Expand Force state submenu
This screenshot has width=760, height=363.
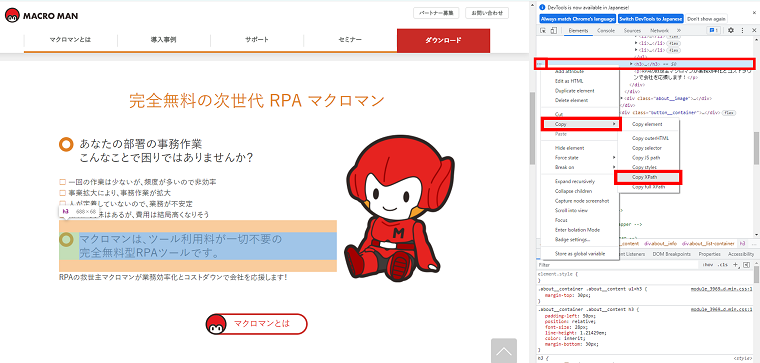580,158
